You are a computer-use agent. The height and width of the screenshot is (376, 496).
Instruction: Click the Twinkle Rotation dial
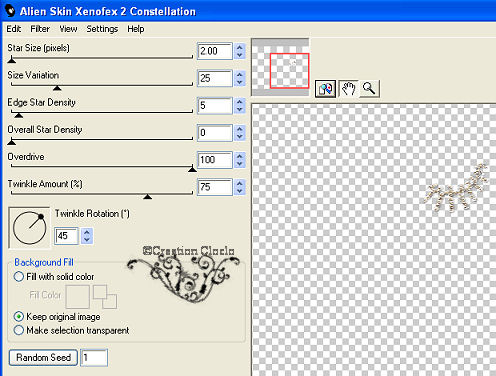pyautogui.click(x=29, y=228)
